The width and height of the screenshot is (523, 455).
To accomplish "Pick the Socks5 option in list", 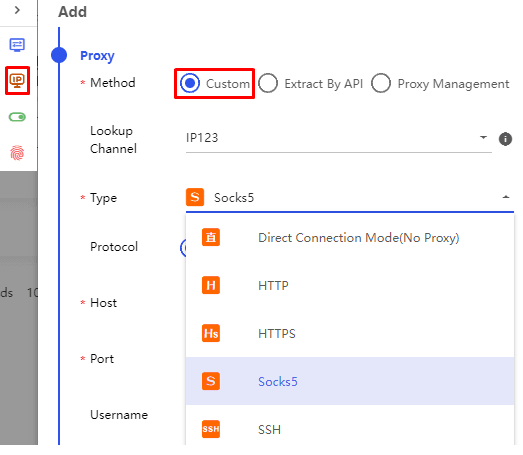I will point(350,381).
